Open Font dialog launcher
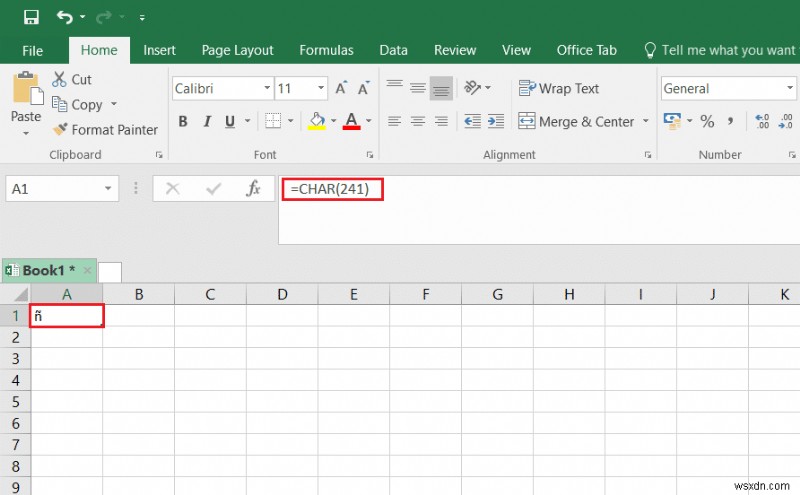The width and height of the screenshot is (800, 495). pyautogui.click(x=370, y=155)
